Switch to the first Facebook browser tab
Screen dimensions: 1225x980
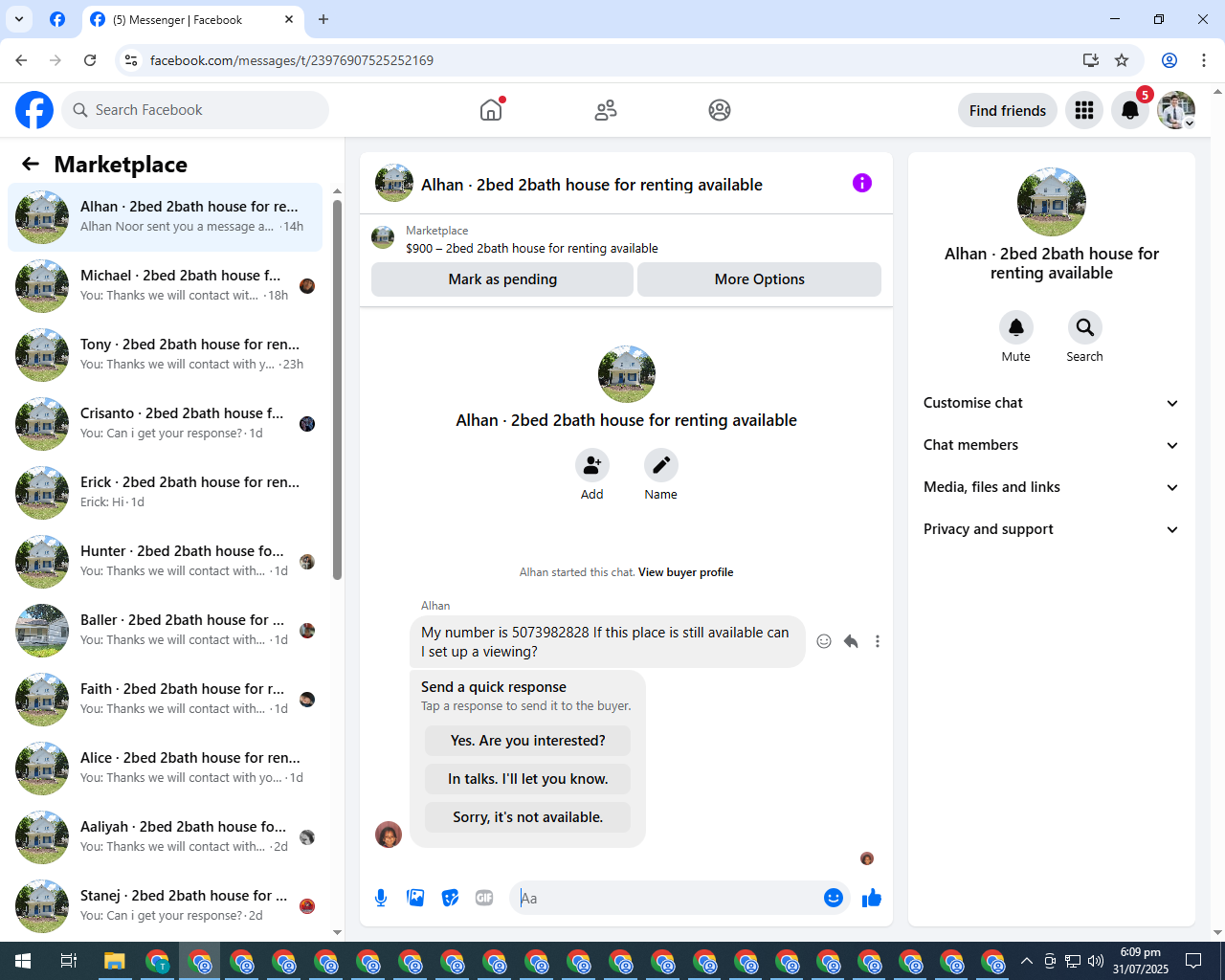click(x=57, y=19)
